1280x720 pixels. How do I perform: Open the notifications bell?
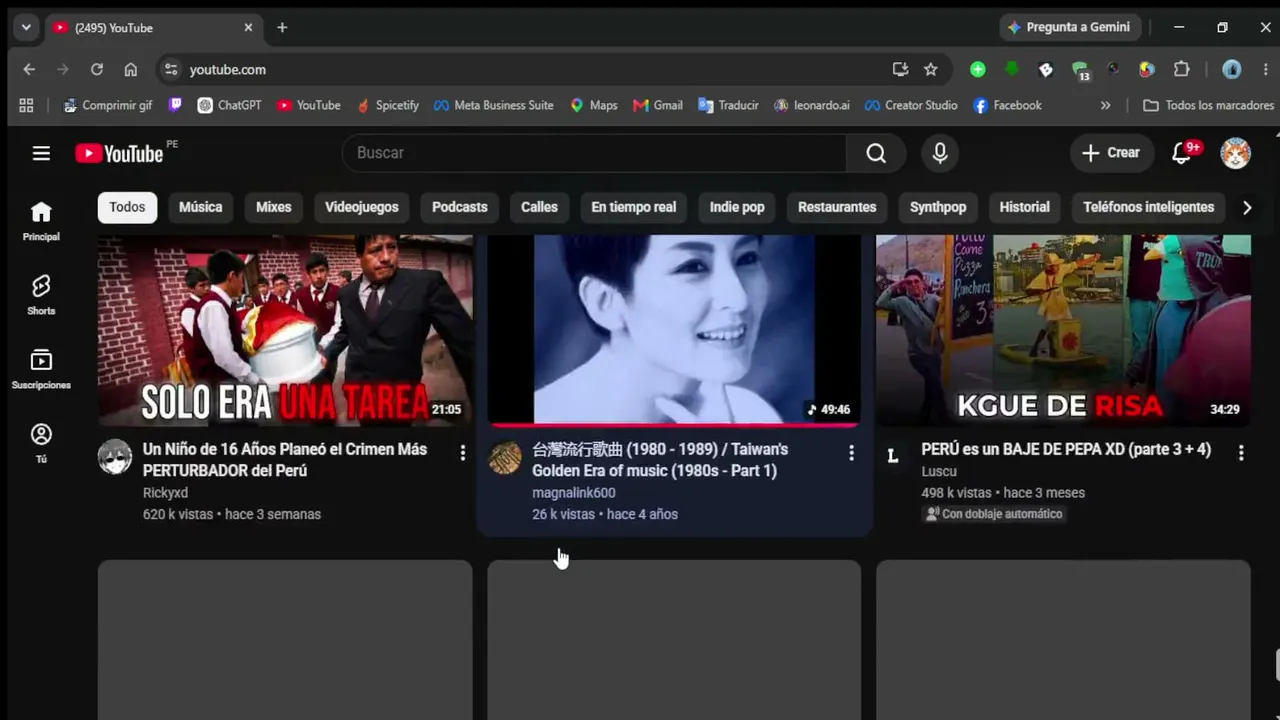point(1182,153)
